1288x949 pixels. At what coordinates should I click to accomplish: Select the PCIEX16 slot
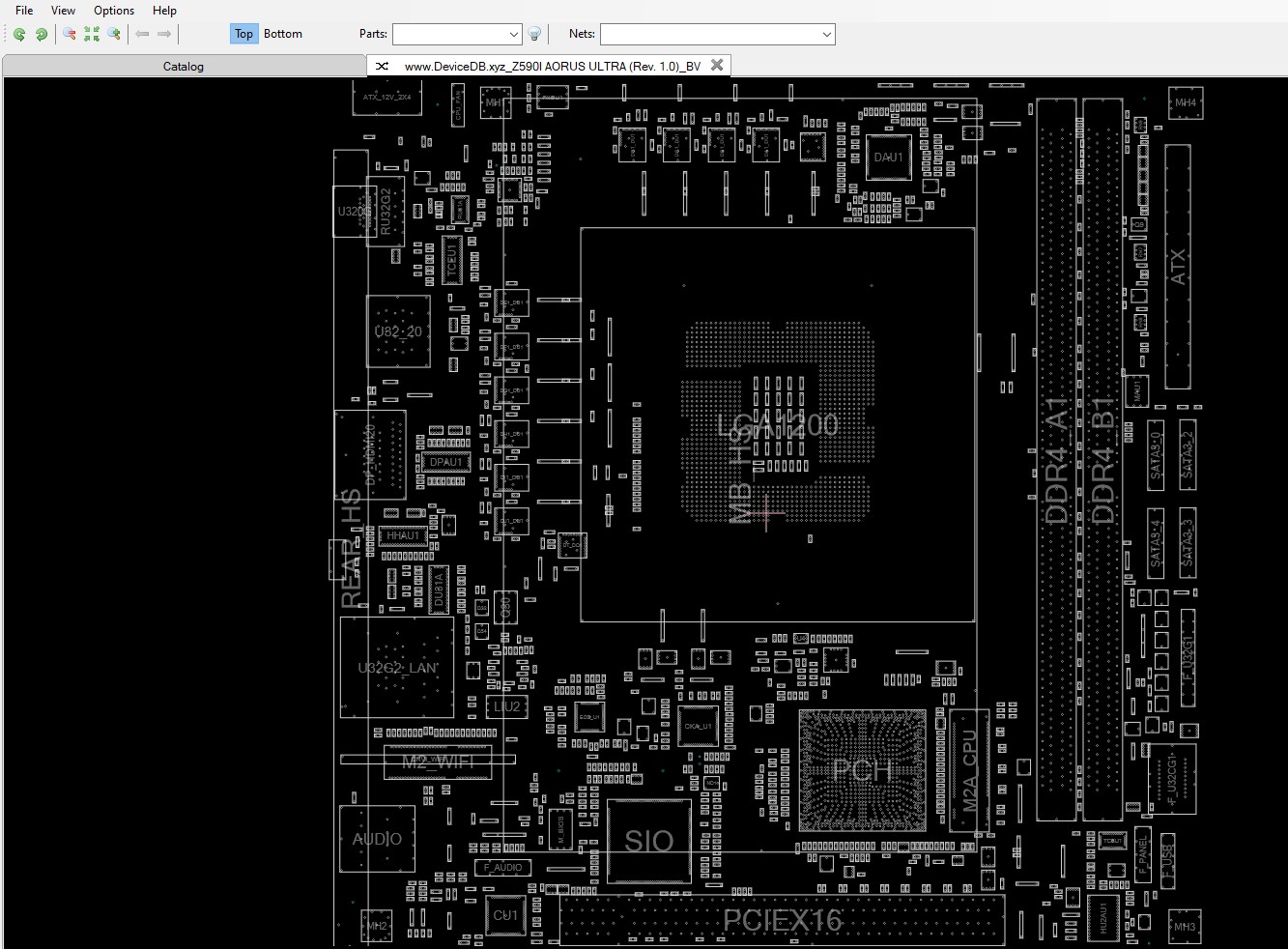pyautogui.click(x=782, y=920)
